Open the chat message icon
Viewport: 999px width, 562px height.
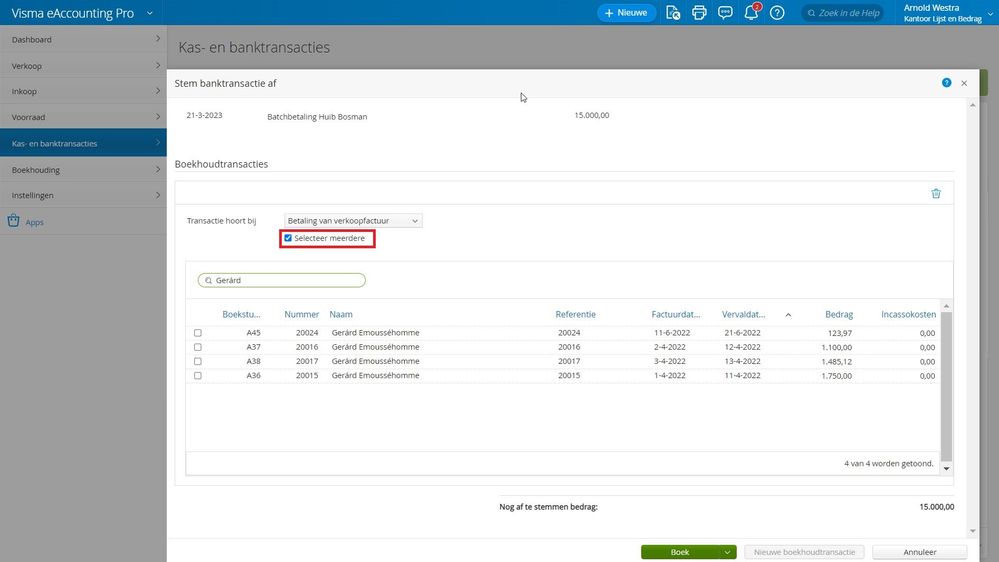725,13
